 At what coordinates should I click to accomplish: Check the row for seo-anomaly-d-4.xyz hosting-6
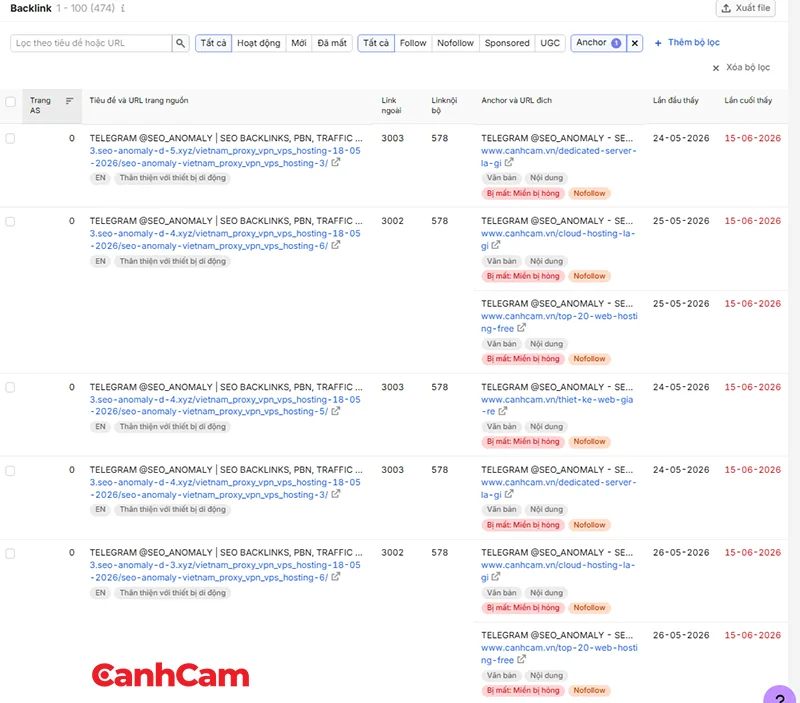(x=10, y=221)
